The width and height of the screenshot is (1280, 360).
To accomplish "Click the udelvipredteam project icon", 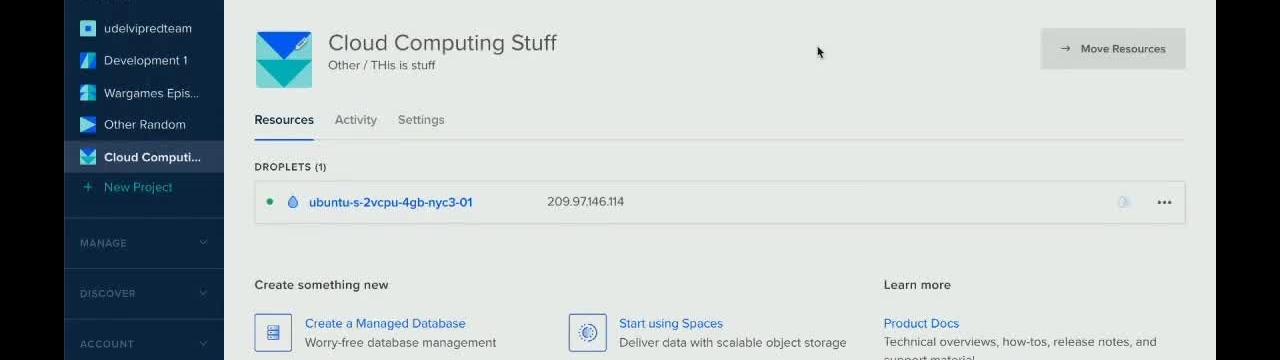I will tap(88, 29).
